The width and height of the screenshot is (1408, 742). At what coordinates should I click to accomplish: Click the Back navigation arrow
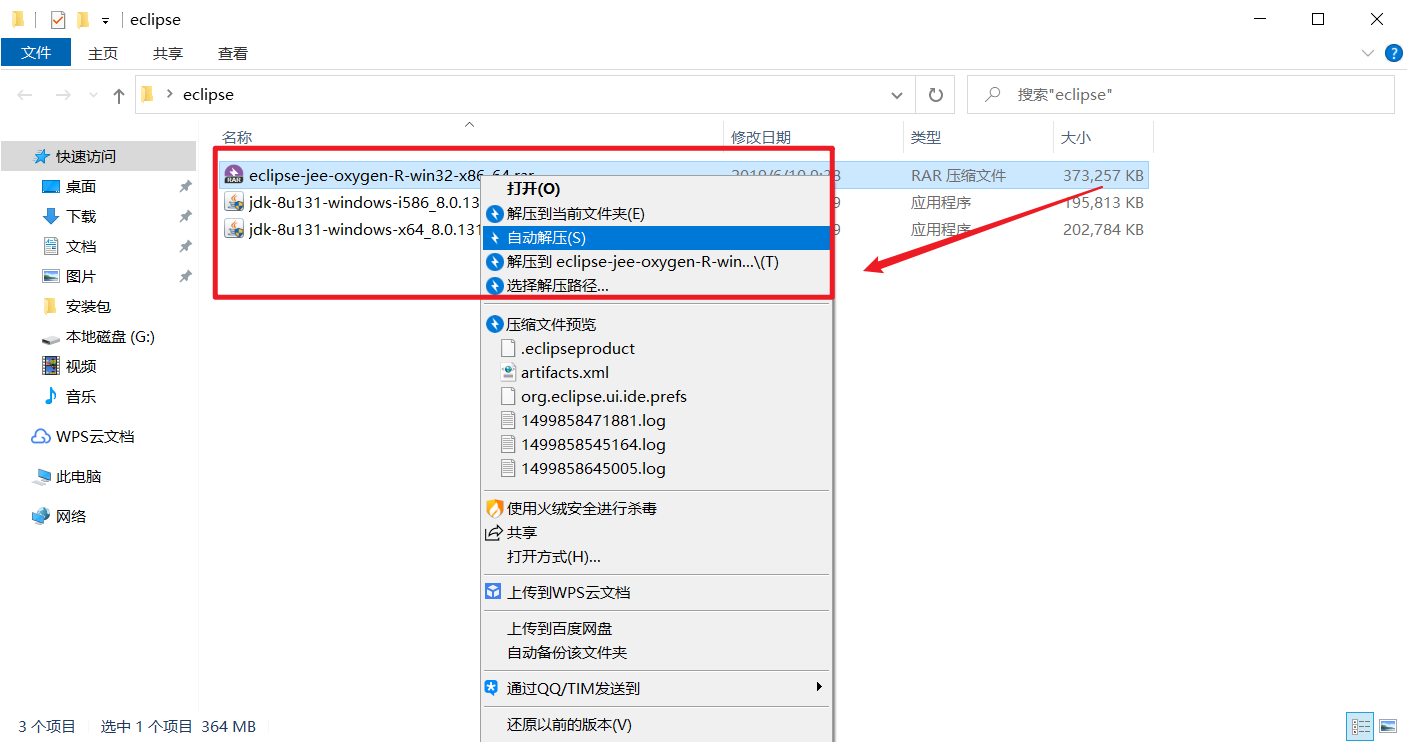25,95
